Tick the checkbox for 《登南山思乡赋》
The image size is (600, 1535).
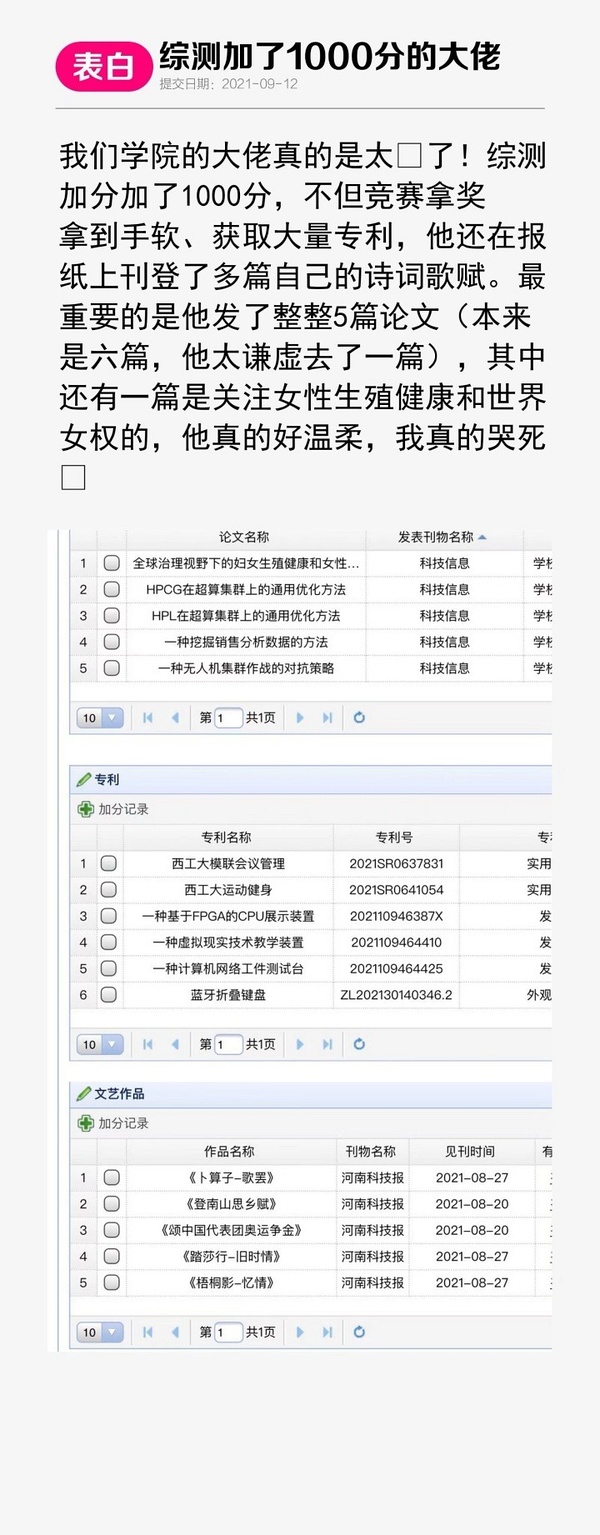pyautogui.click(x=111, y=1204)
